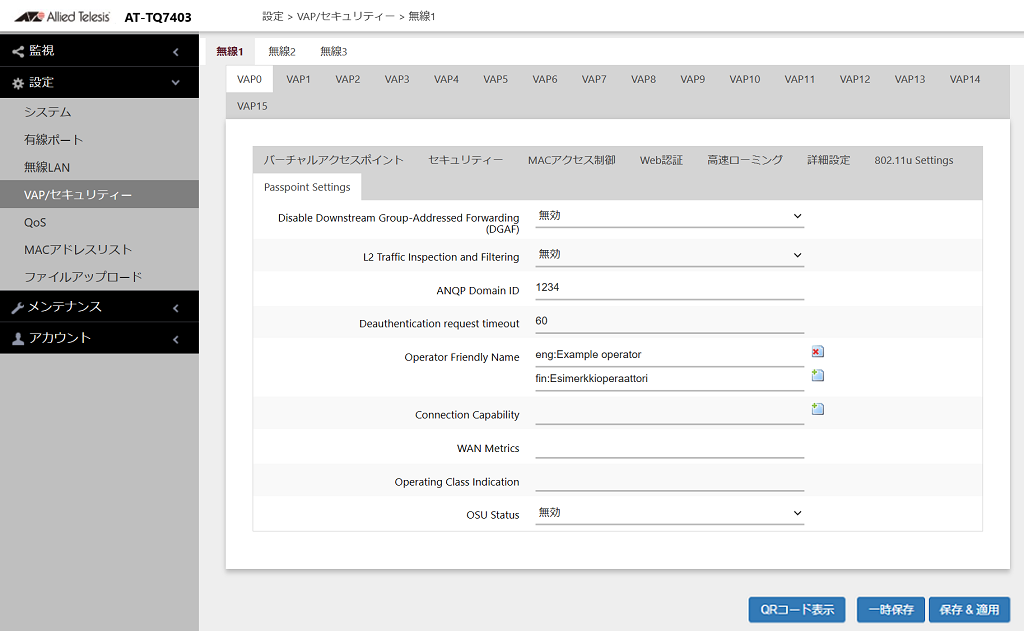Open the DGAF dropdown

(x=669, y=216)
